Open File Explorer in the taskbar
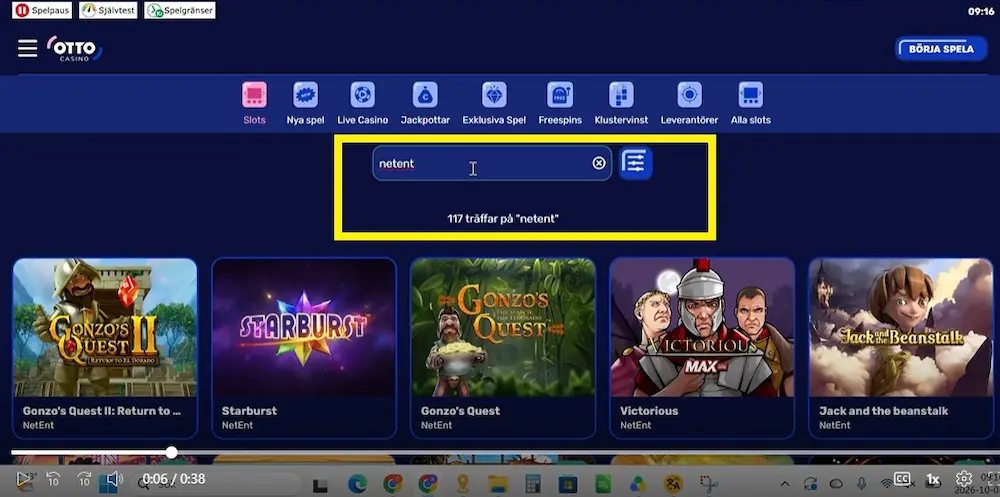 (x=498, y=484)
